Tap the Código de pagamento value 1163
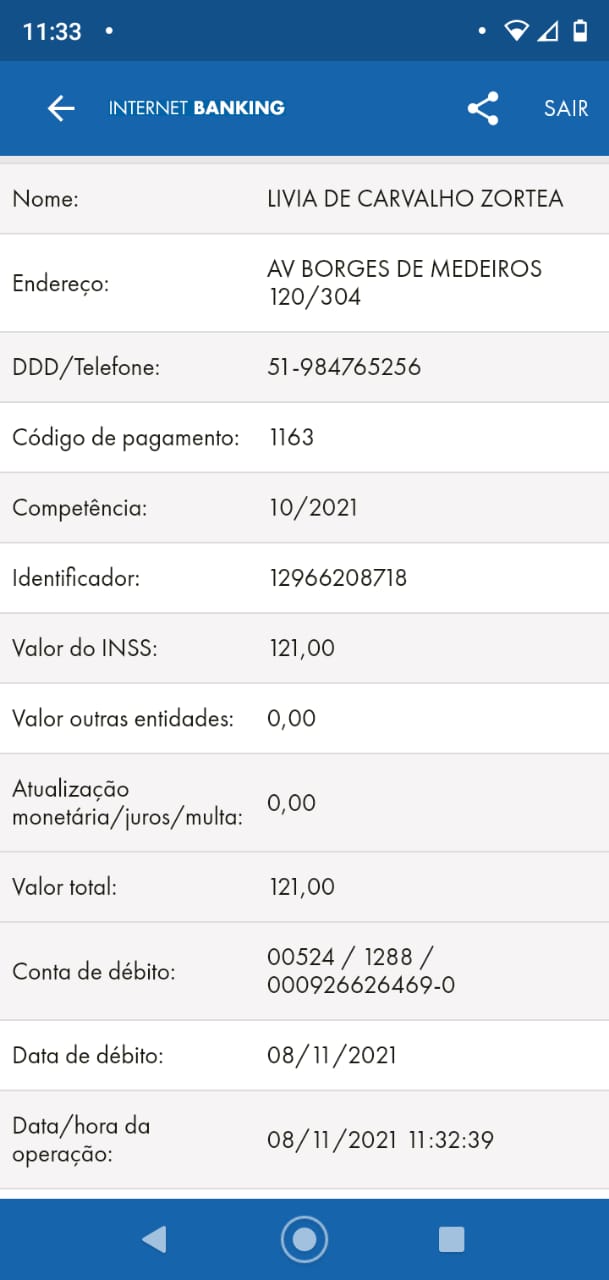 pos(291,438)
